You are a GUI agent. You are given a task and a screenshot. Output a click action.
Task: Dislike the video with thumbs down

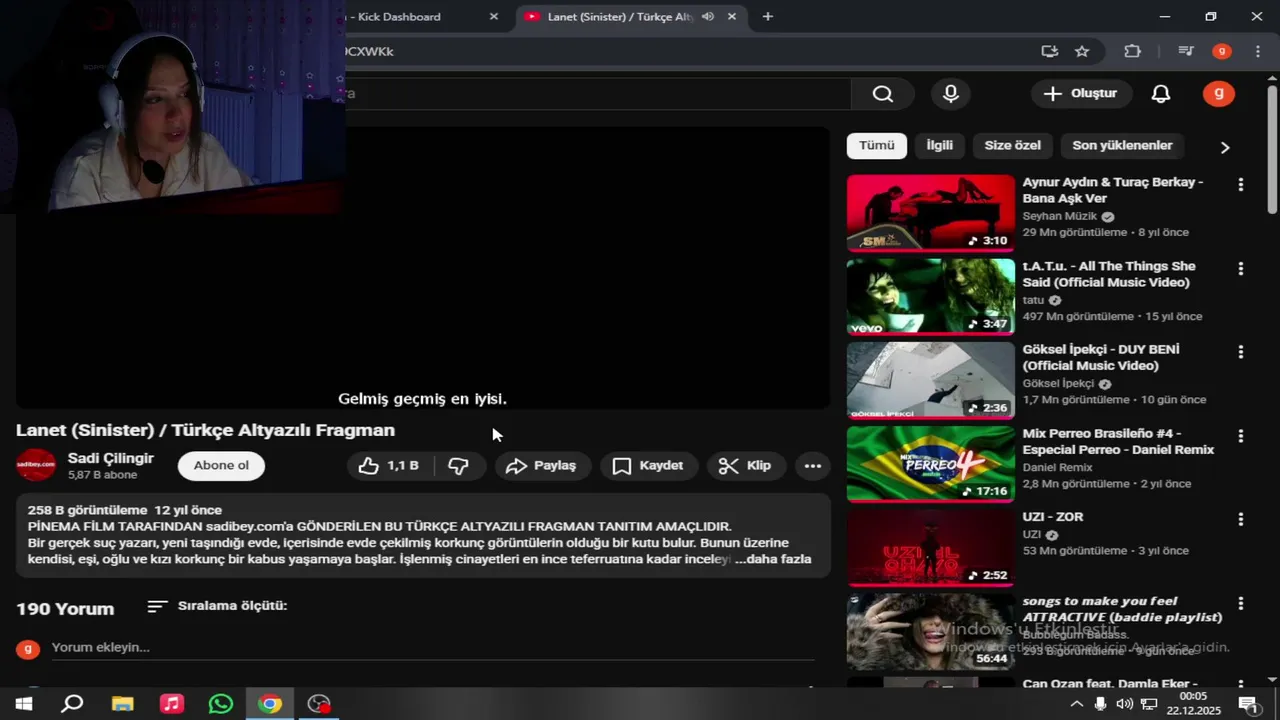(459, 466)
